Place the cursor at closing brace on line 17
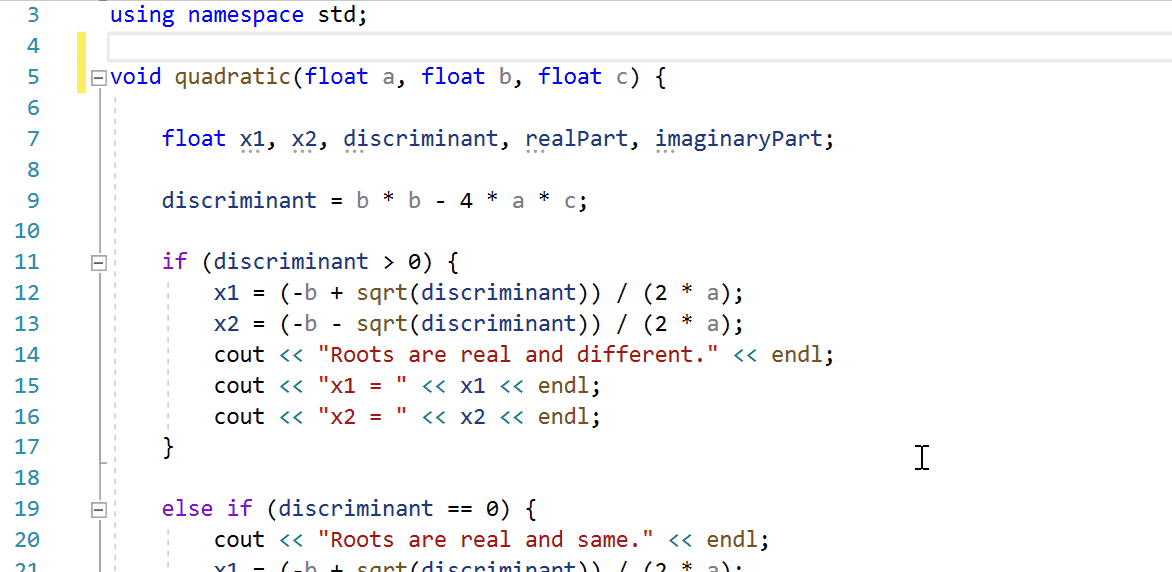This screenshot has height=572, width=1172. [168, 447]
